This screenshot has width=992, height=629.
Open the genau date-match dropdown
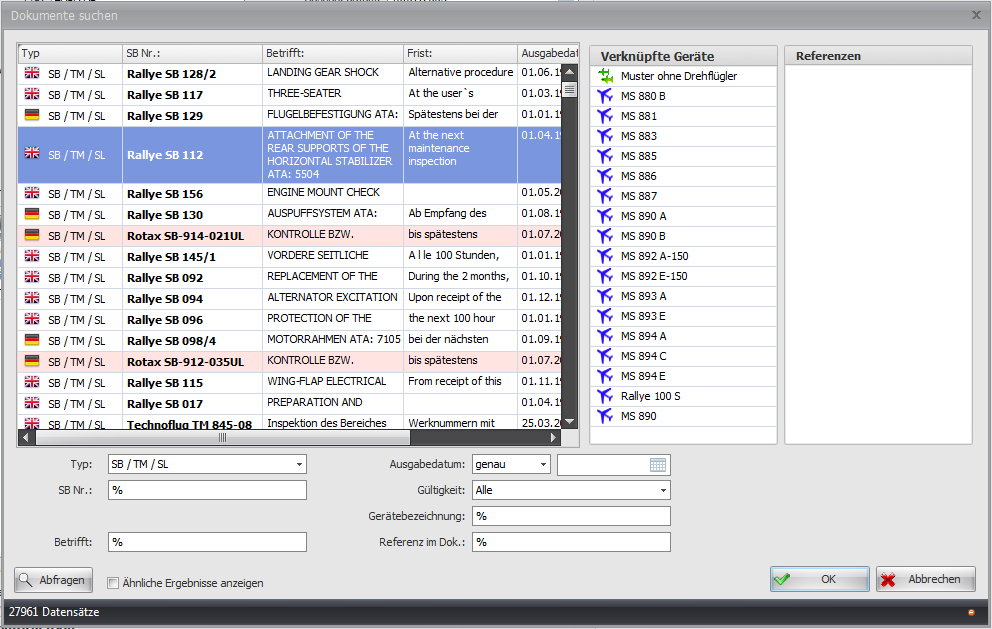543,465
